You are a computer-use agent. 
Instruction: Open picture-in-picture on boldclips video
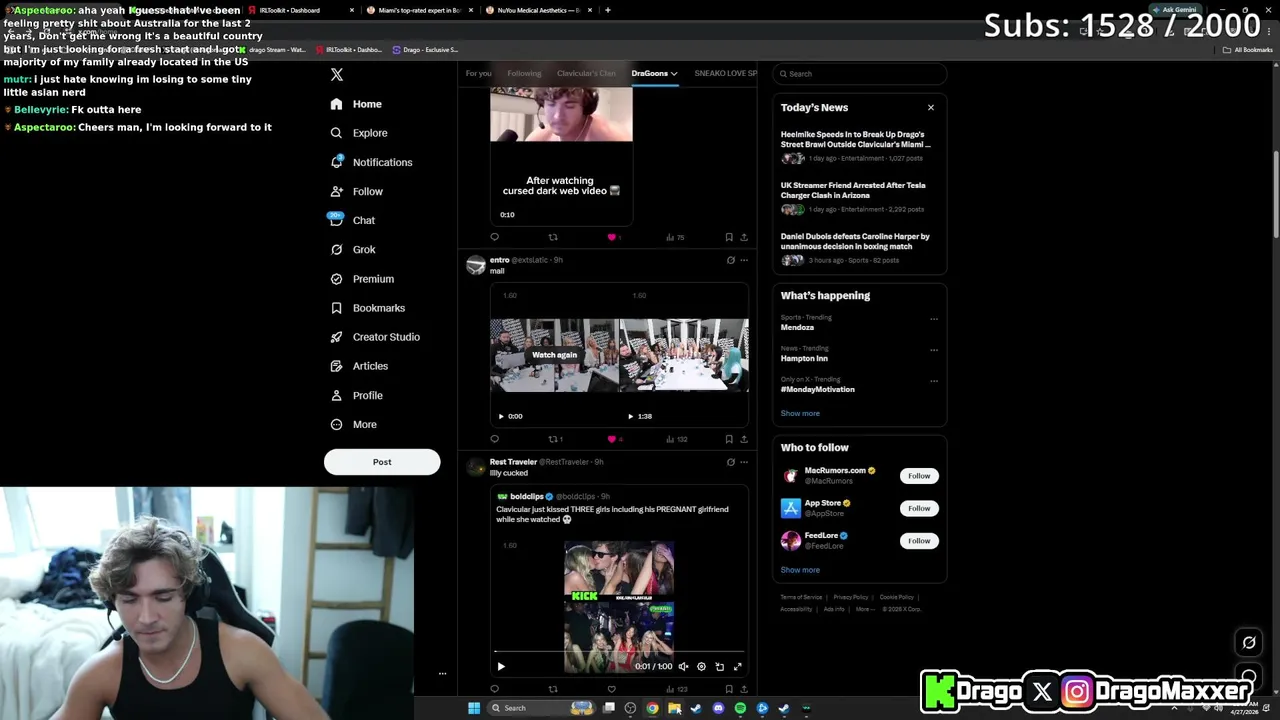(x=719, y=666)
